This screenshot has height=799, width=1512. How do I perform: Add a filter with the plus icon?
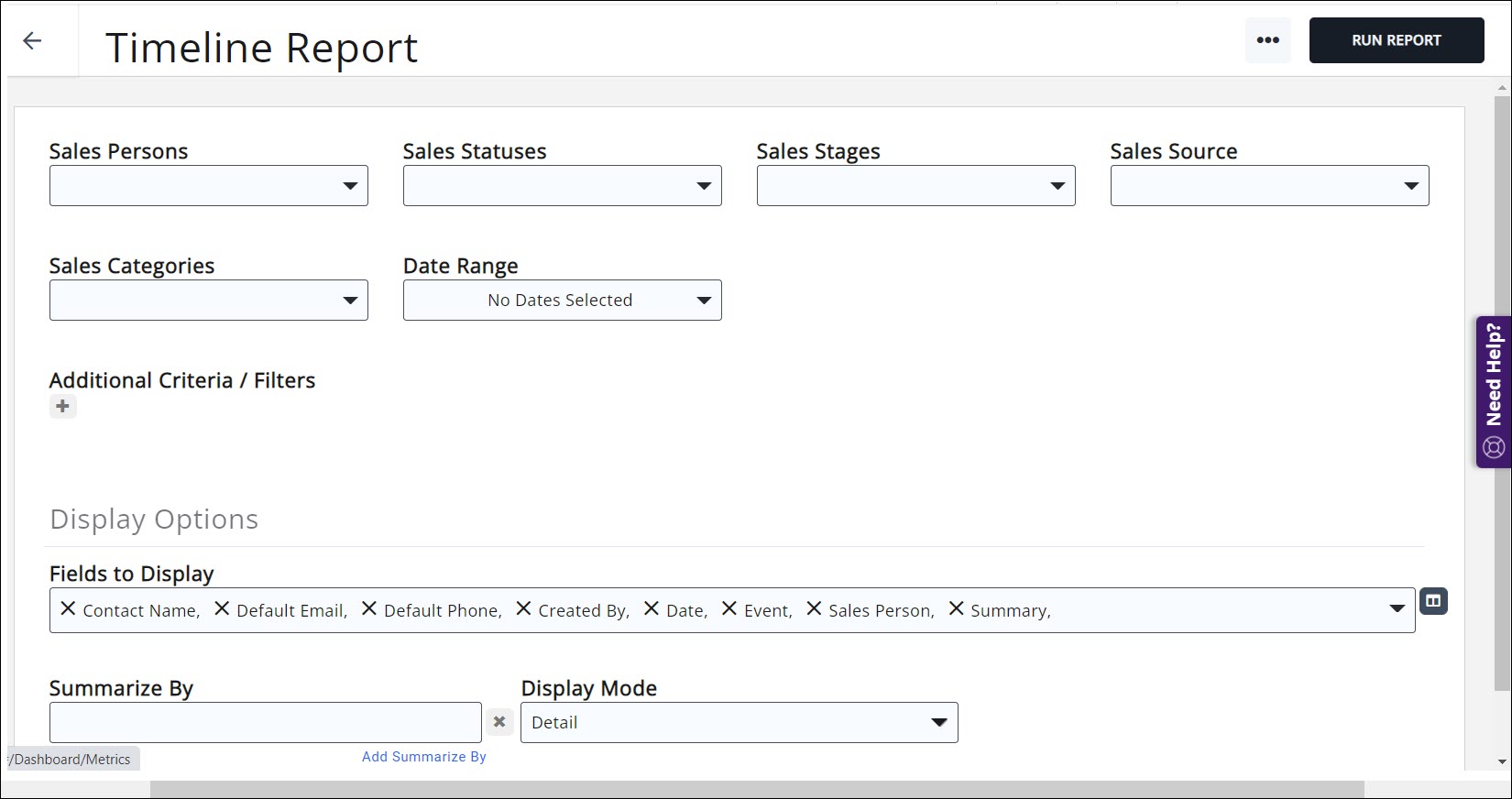click(62, 406)
